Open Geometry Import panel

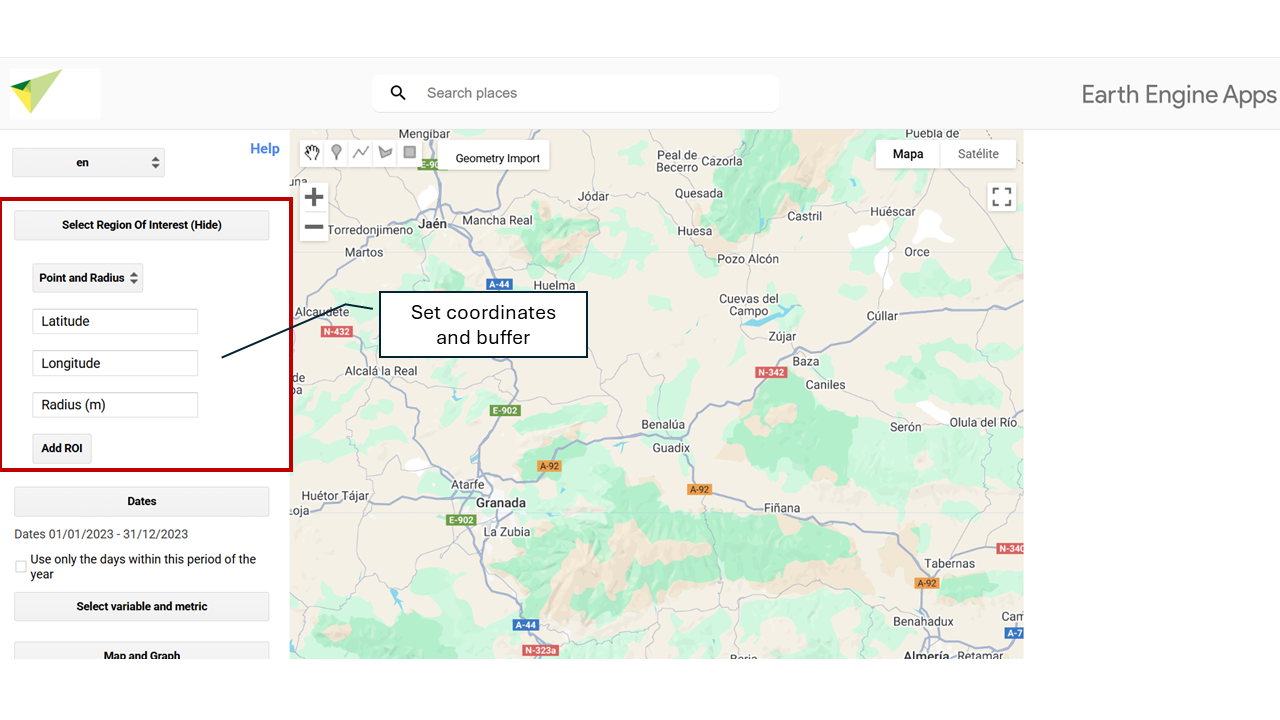click(497, 158)
